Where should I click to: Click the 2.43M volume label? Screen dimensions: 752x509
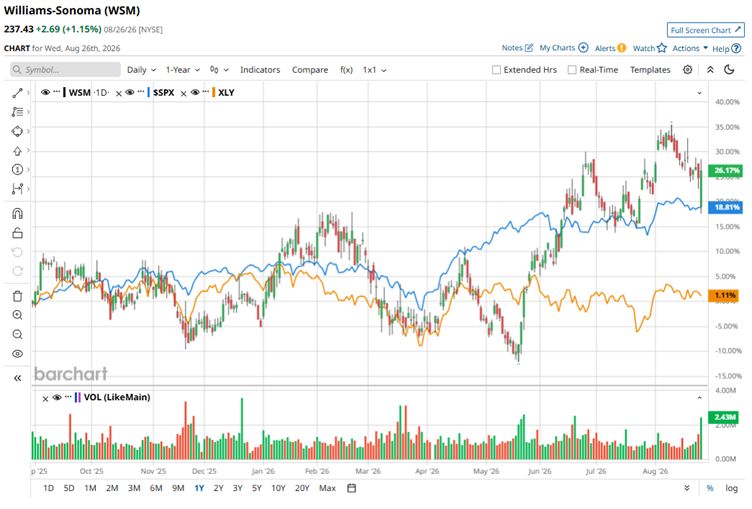pos(725,417)
